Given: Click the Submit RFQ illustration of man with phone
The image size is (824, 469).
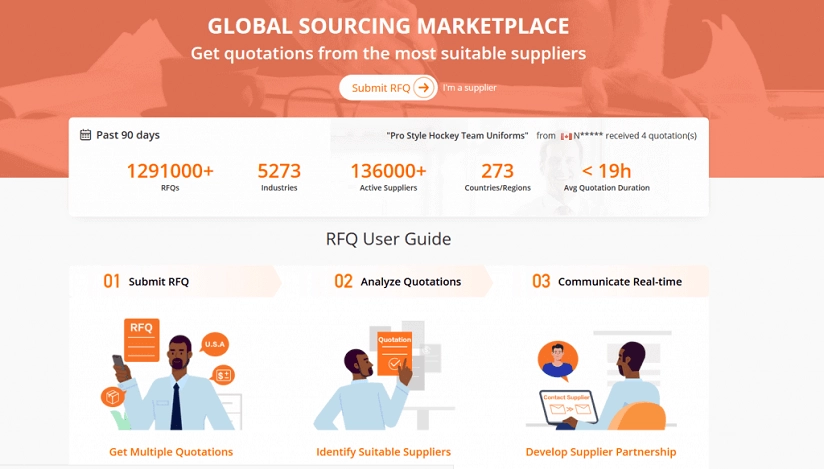Looking at the screenshot, I should coord(171,374).
